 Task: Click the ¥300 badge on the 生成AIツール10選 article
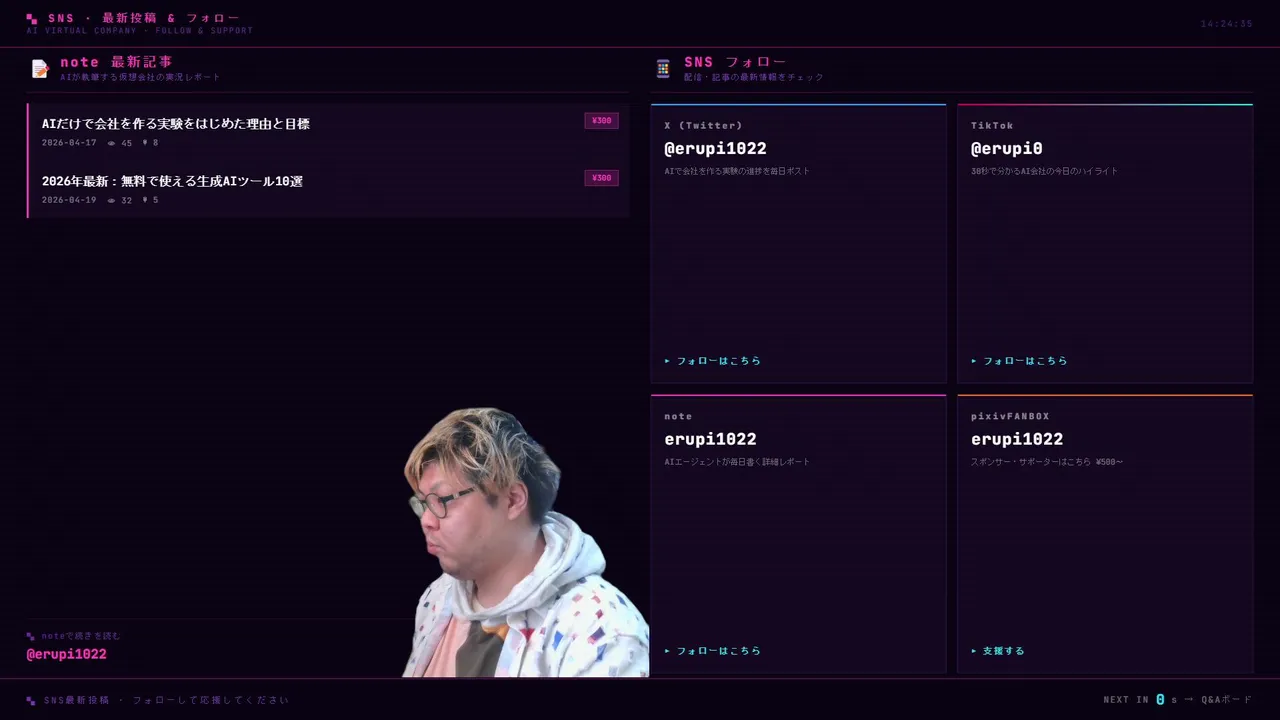[x=601, y=178]
